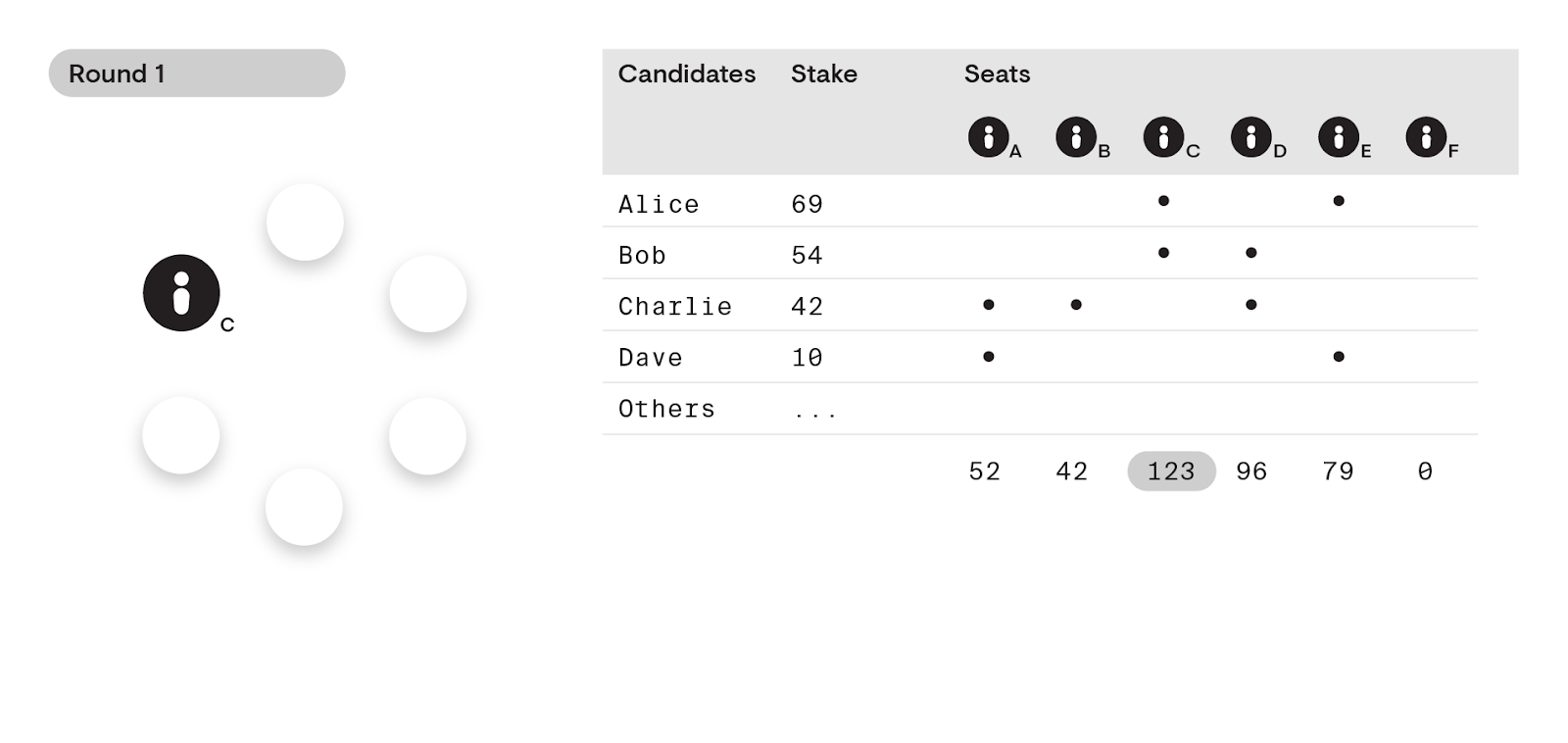Click the Candidates column header
The image size is (1568, 743).
(687, 74)
